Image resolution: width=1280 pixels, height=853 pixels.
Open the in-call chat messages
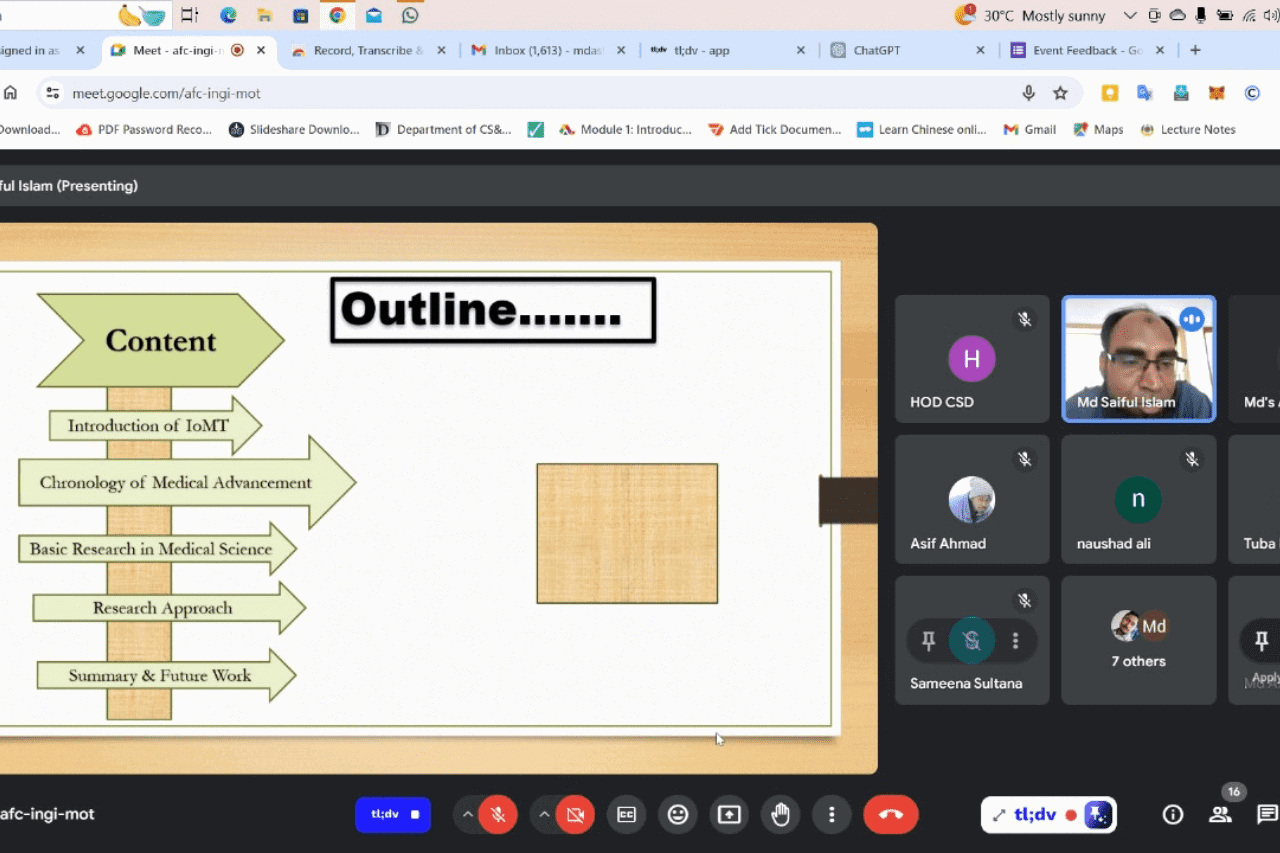coord(1267,815)
